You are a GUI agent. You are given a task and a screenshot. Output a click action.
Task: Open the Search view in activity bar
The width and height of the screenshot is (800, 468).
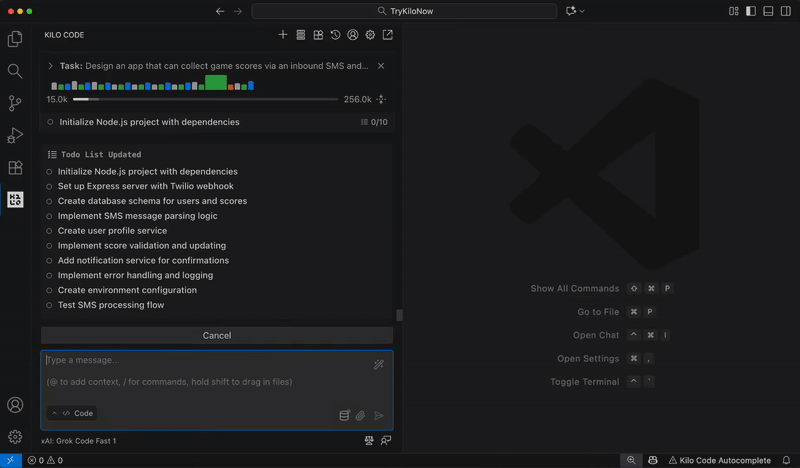point(15,71)
